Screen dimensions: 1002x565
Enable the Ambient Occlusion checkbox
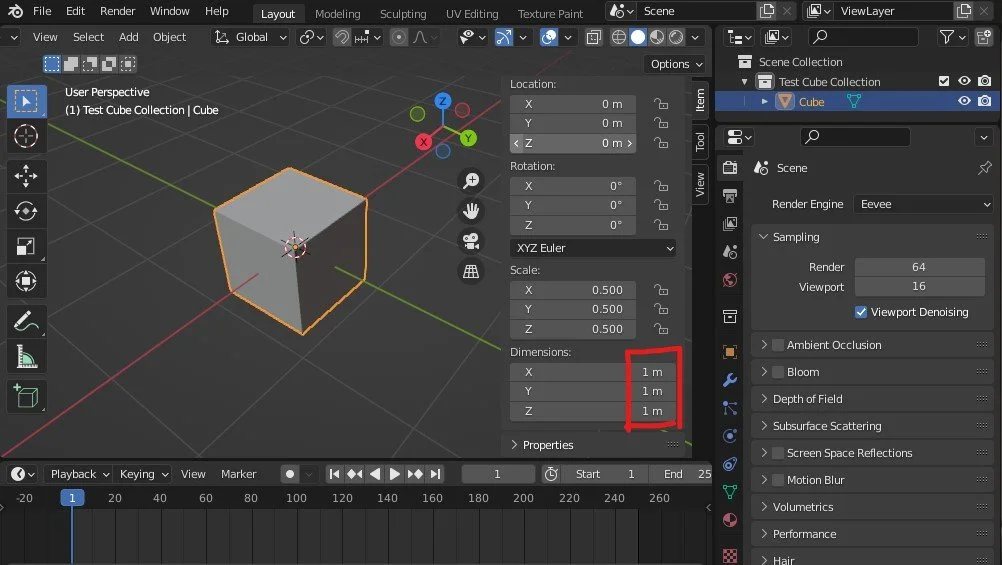tap(778, 345)
